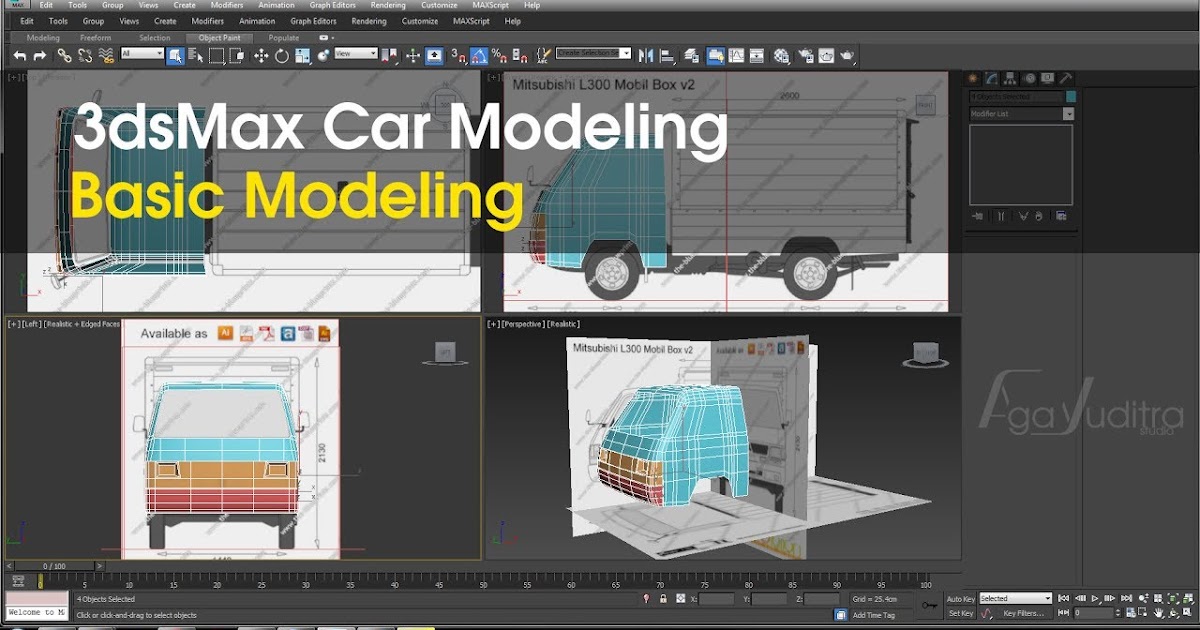Image resolution: width=1200 pixels, height=630 pixels.
Task: Open Render Setup
Action: (807, 55)
